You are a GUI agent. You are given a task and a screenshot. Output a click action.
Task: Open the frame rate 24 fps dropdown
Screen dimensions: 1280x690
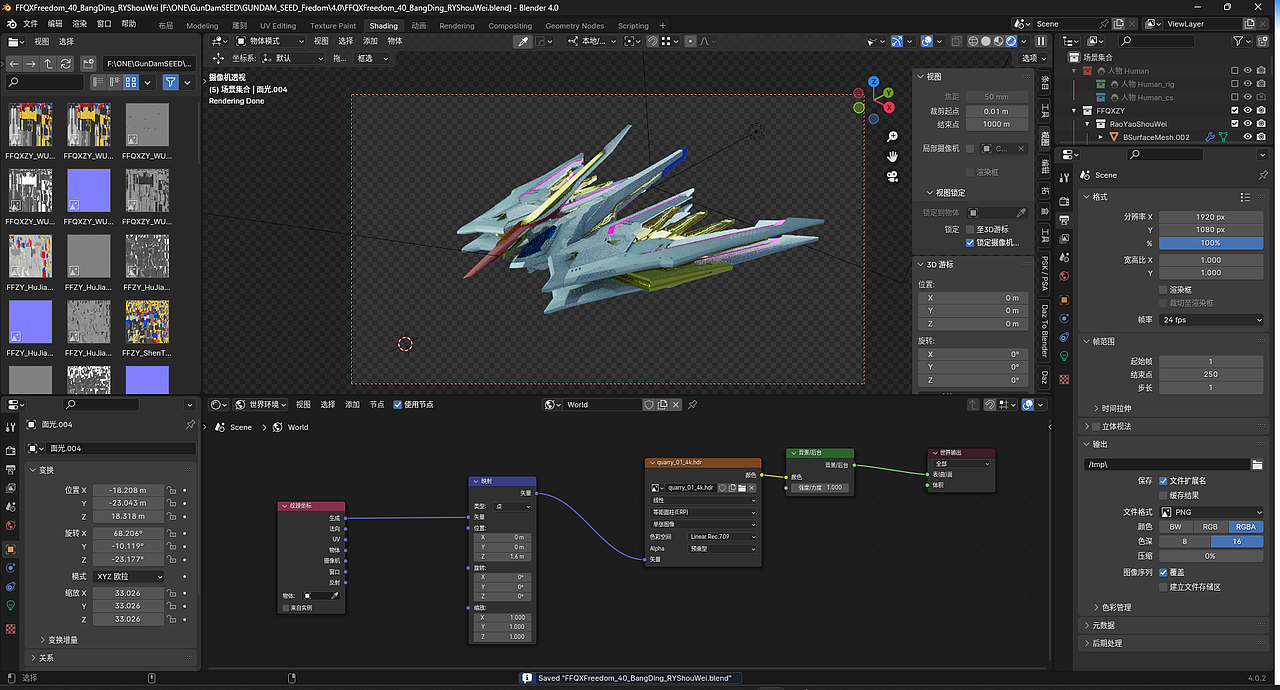click(x=1213, y=320)
